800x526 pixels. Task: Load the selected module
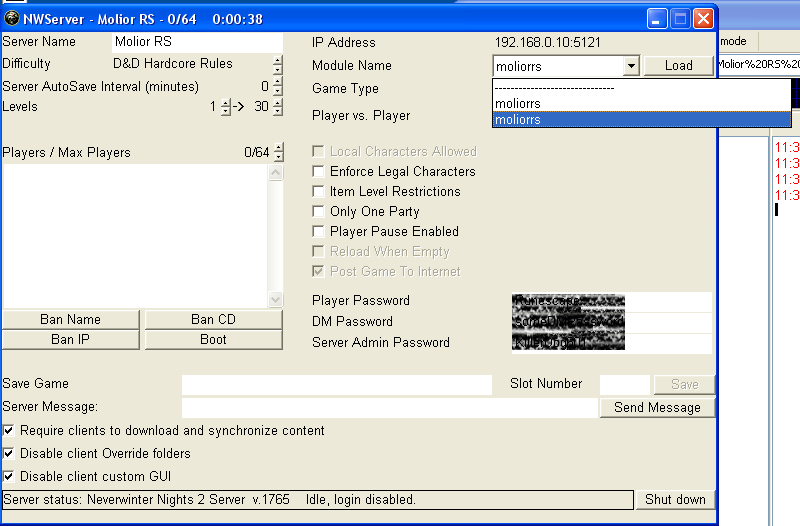(x=679, y=65)
